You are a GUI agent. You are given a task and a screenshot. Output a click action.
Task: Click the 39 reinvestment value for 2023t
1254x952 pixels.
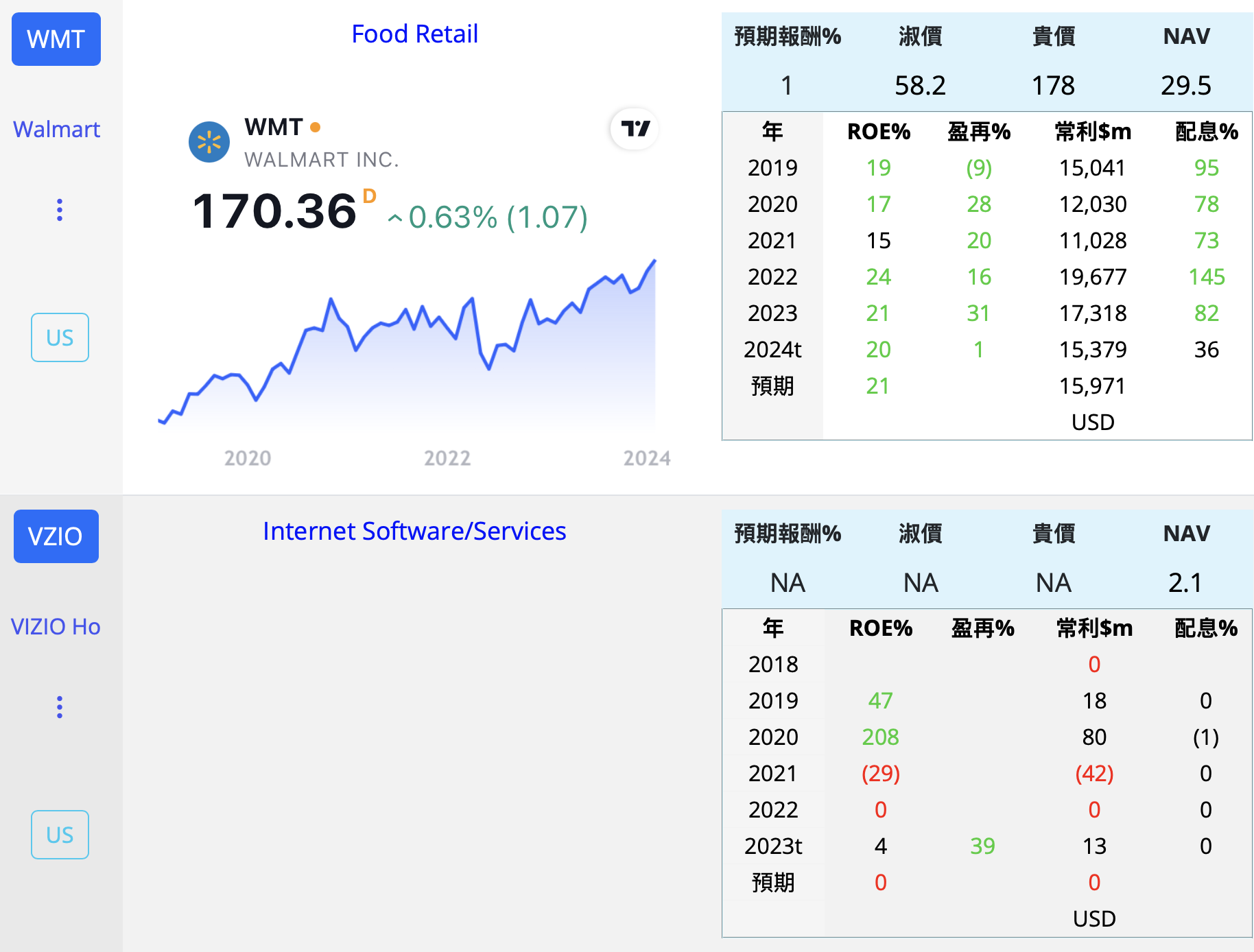(982, 846)
